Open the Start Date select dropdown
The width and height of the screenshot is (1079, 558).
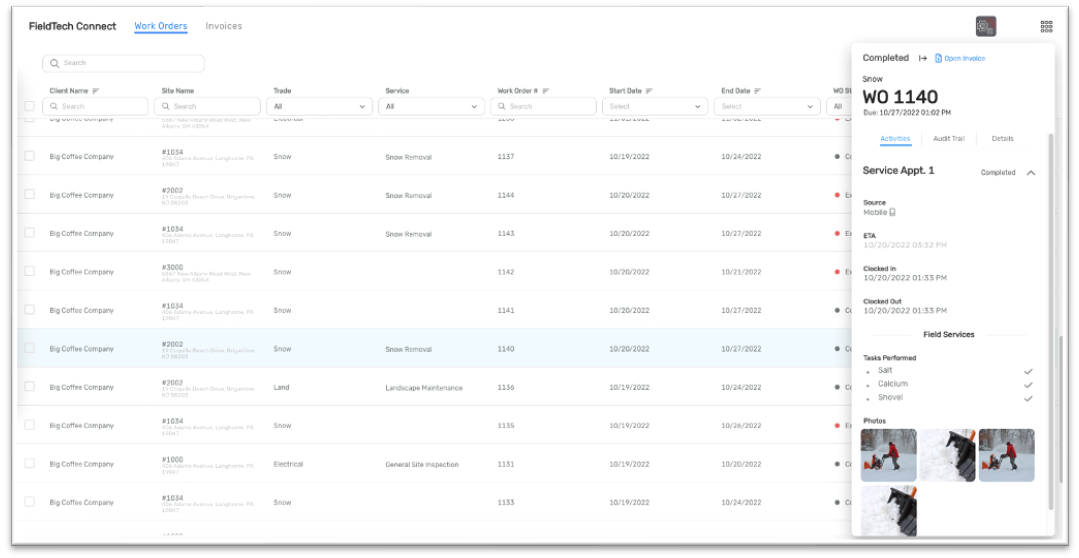click(655, 107)
